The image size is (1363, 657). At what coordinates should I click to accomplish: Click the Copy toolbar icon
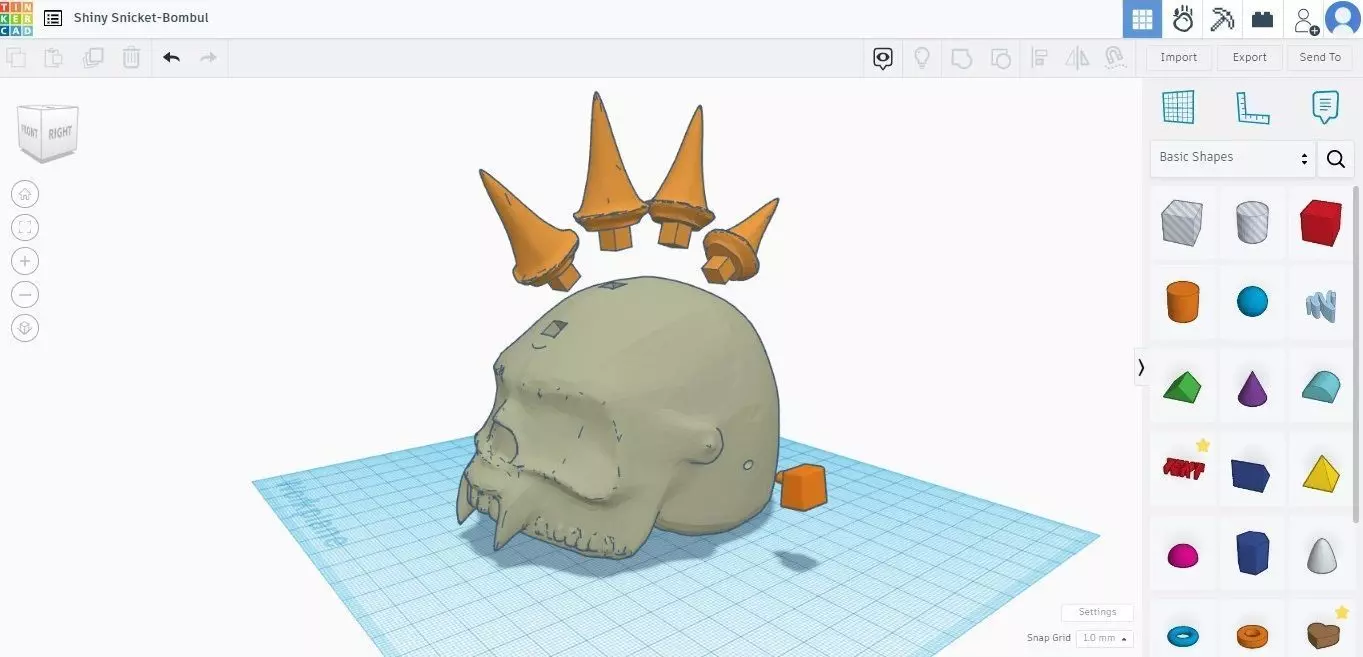click(x=16, y=58)
